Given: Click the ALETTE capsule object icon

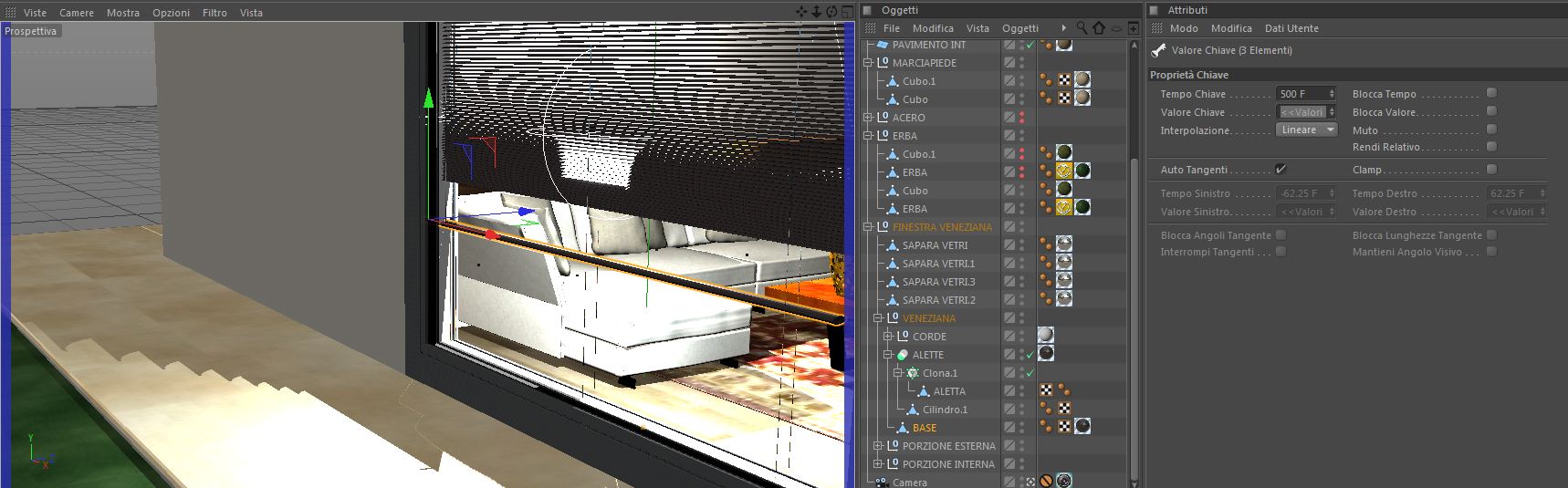Looking at the screenshot, I should pyautogui.click(x=903, y=355).
